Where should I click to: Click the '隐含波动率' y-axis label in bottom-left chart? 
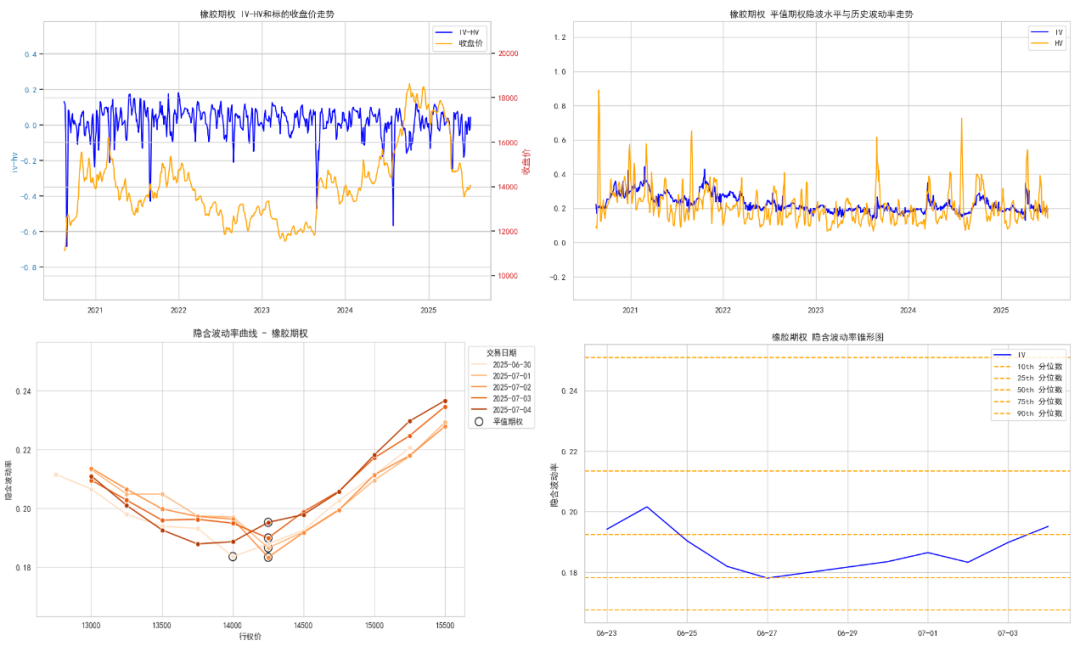tap(9, 480)
